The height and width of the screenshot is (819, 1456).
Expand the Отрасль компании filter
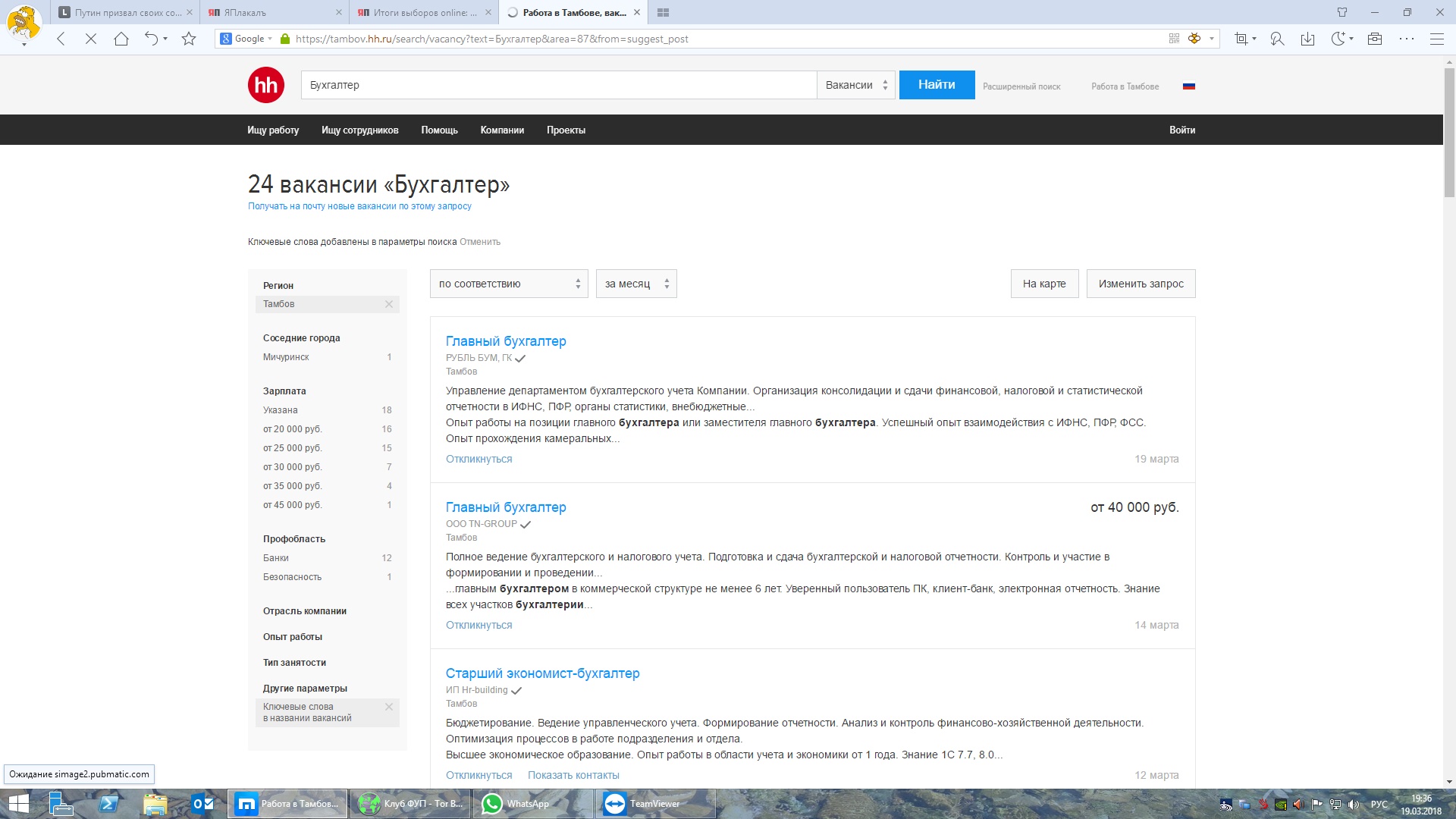click(x=305, y=611)
